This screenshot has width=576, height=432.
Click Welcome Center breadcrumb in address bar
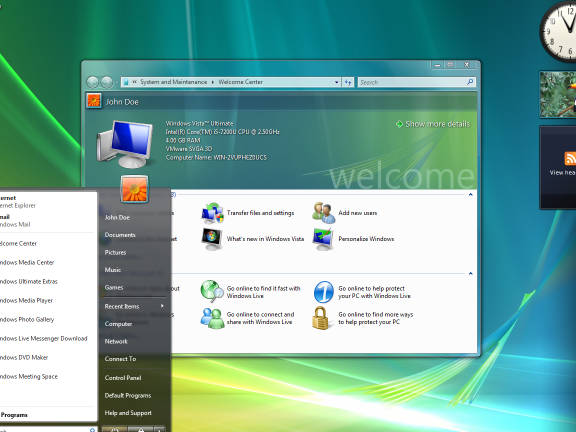[x=240, y=82]
